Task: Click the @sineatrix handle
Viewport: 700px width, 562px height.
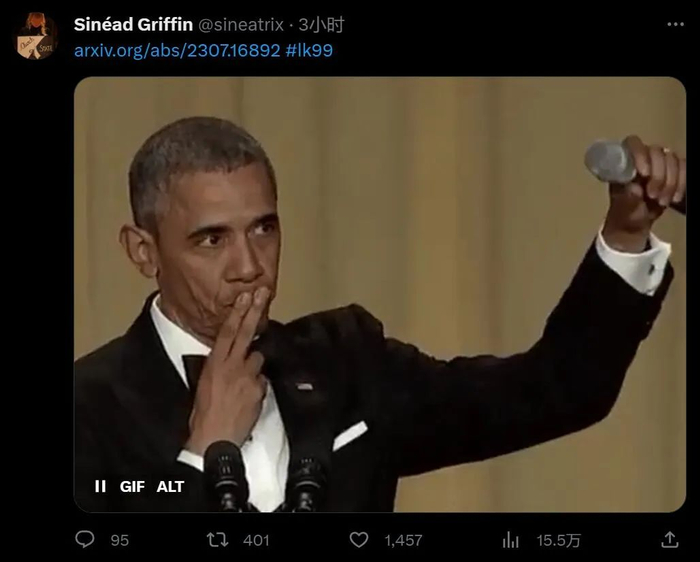Action: coord(241,24)
